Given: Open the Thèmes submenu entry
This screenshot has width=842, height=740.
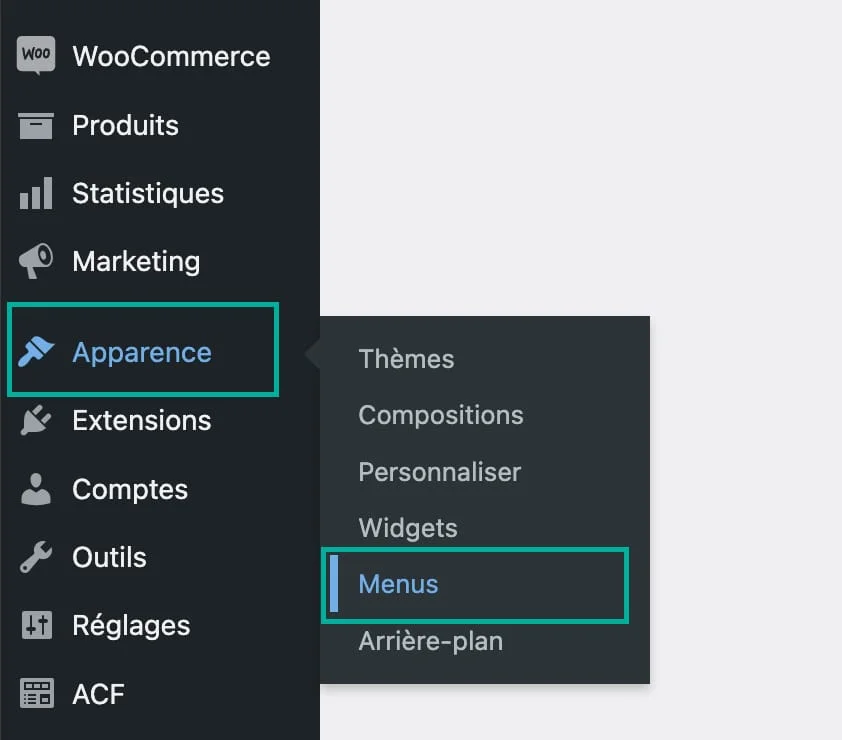Looking at the screenshot, I should pos(406,359).
